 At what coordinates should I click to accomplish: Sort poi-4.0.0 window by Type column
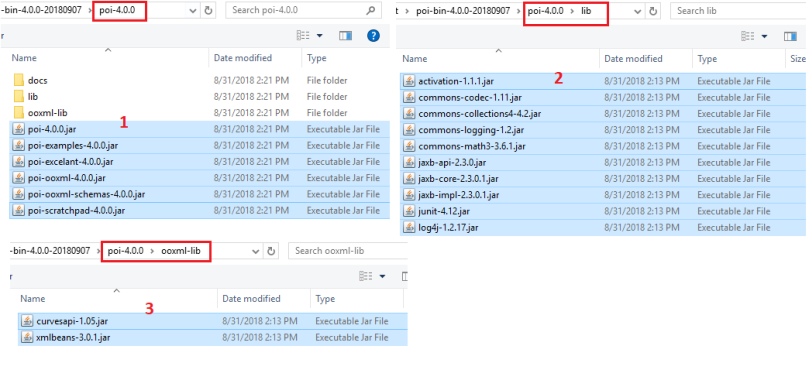pyautogui.click(x=316, y=58)
